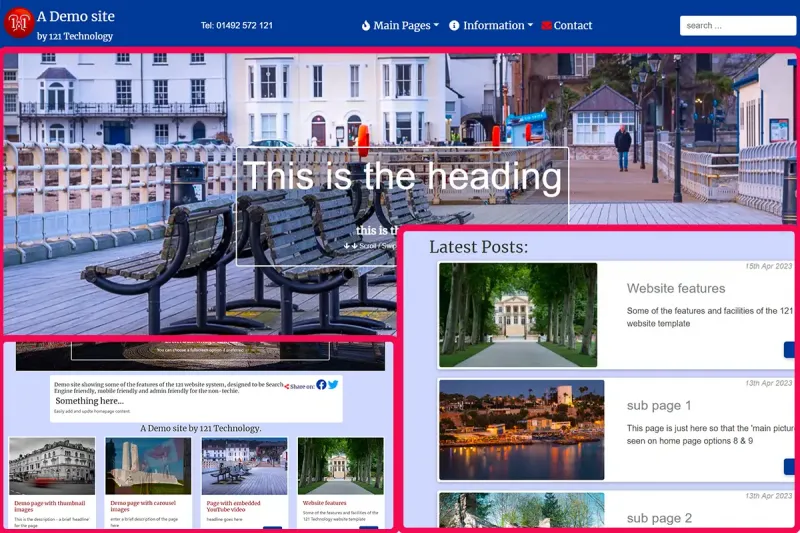Focus the search input field

tap(738, 26)
